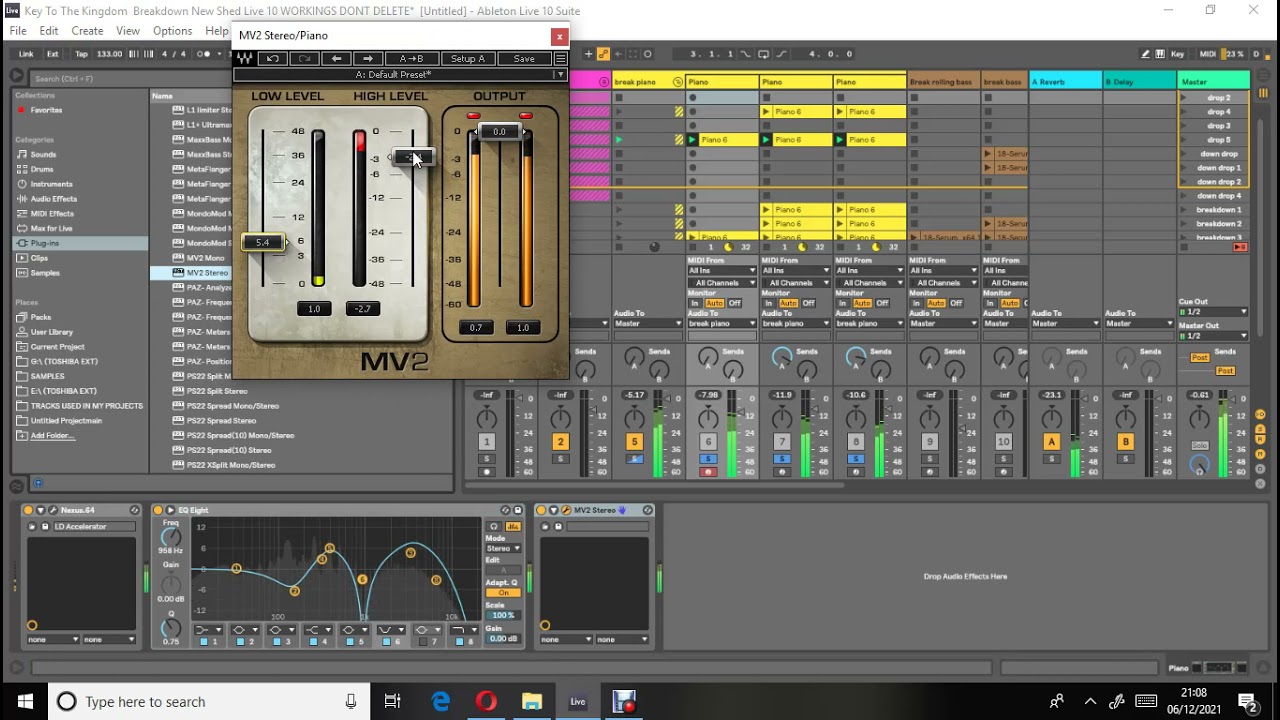Click EQ Eight Freq knob
This screenshot has width=1280, height=720.
[x=171, y=537]
